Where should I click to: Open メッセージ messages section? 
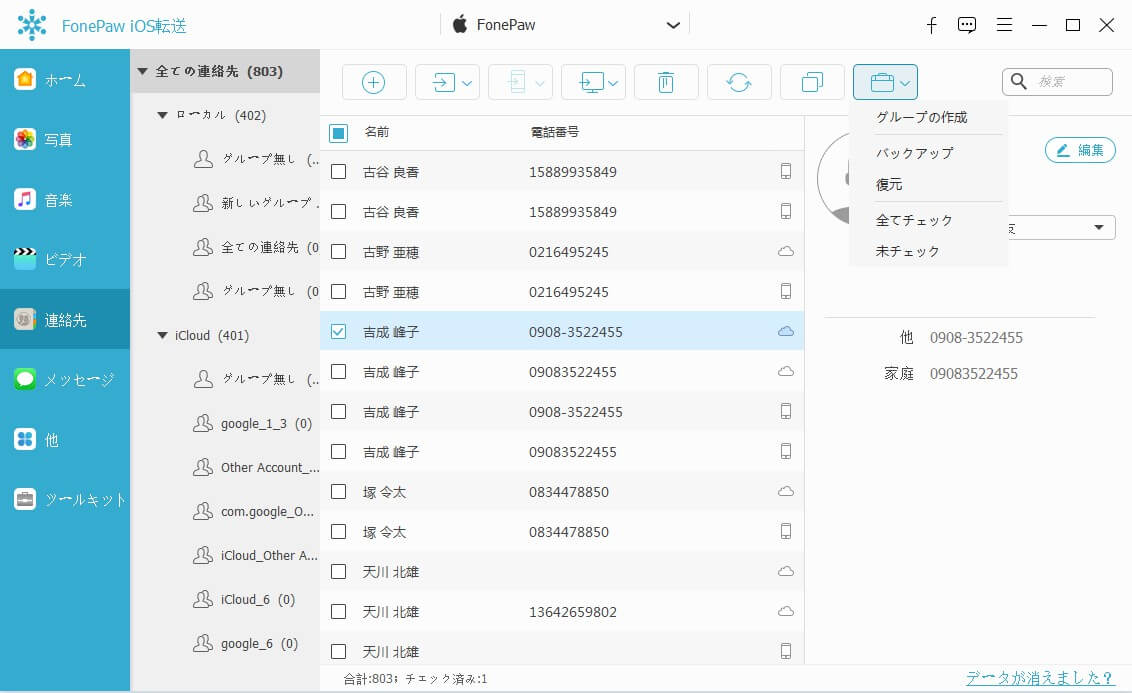point(65,379)
